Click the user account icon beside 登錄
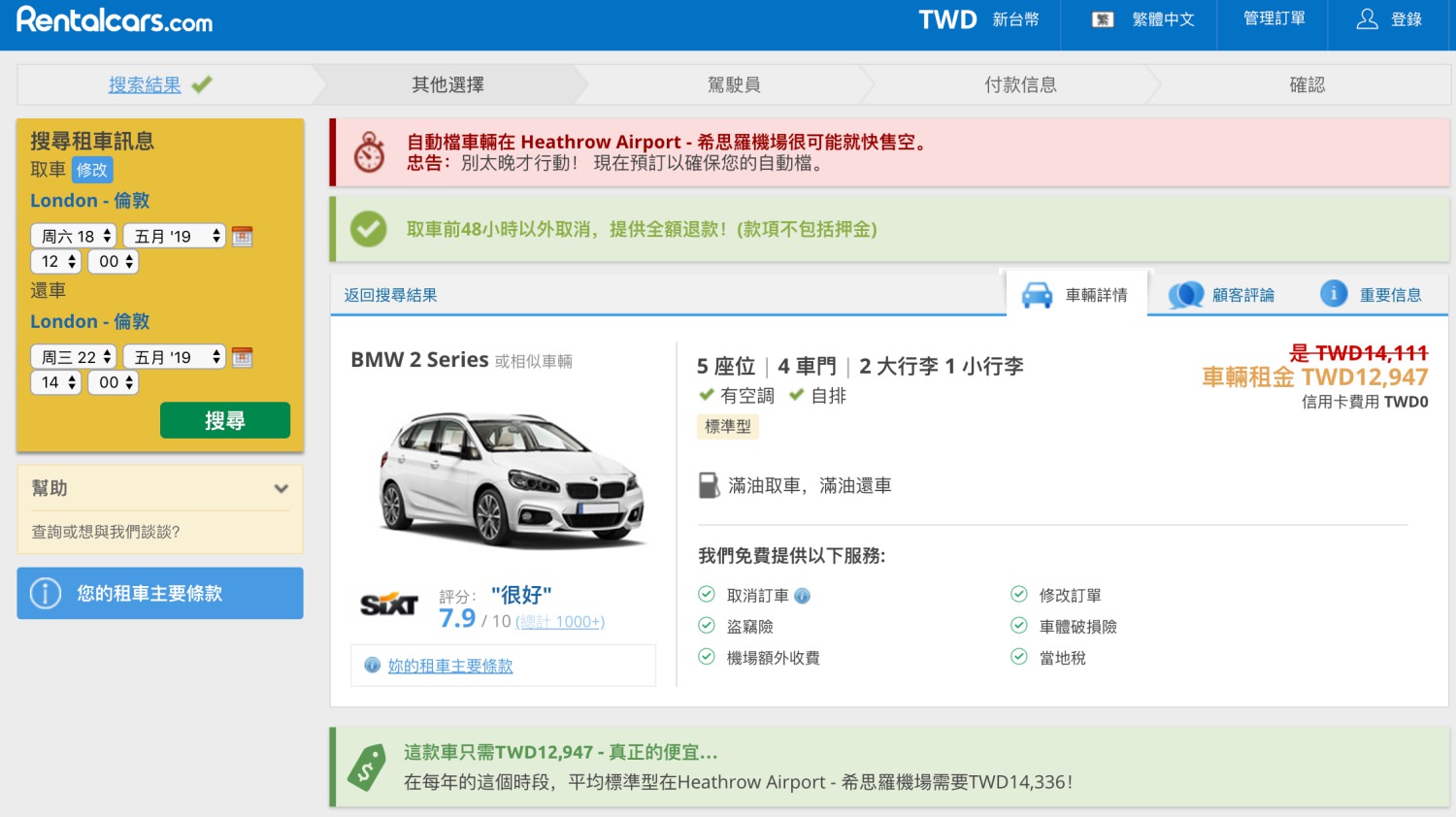Image resolution: width=1456 pixels, height=817 pixels. click(x=1367, y=19)
